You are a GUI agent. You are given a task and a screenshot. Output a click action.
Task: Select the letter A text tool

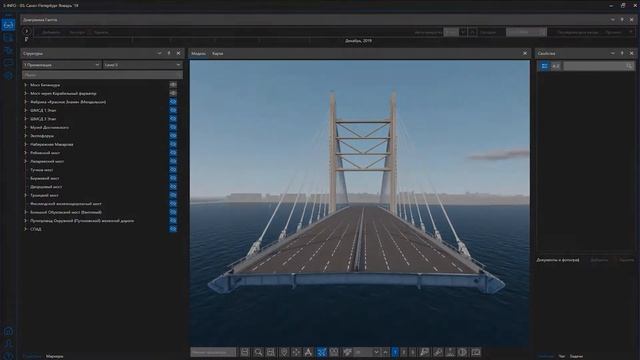click(308, 352)
